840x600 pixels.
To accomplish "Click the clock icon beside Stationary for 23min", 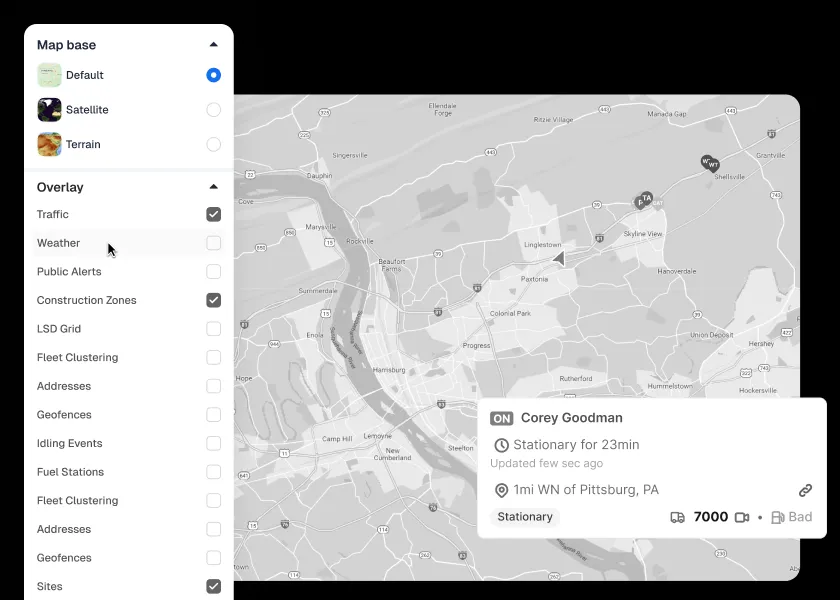I will coord(501,445).
